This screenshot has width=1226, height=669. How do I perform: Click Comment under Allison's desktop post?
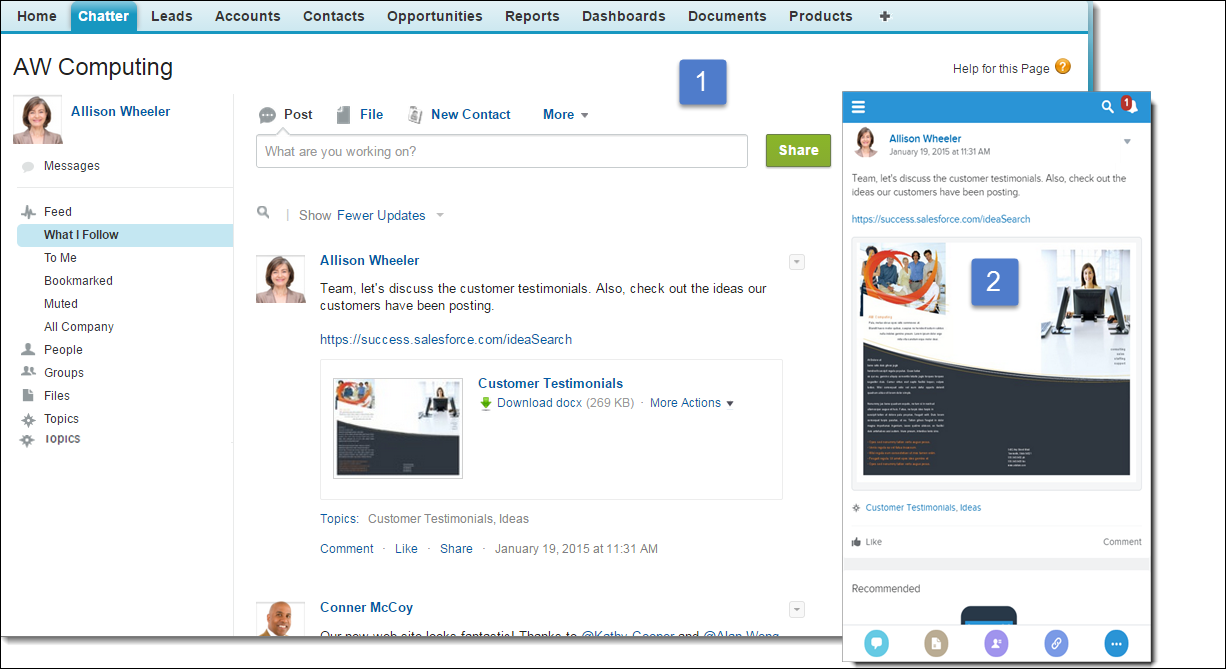[347, 549]
